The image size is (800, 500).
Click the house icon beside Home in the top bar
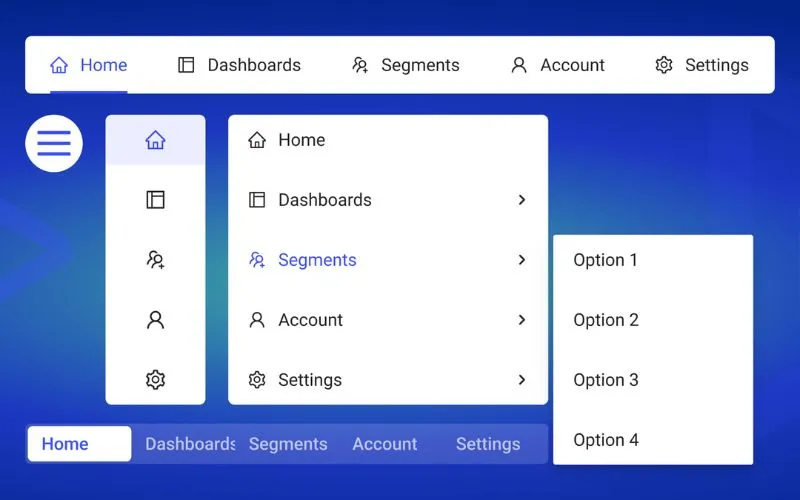(x=59, y=65)
